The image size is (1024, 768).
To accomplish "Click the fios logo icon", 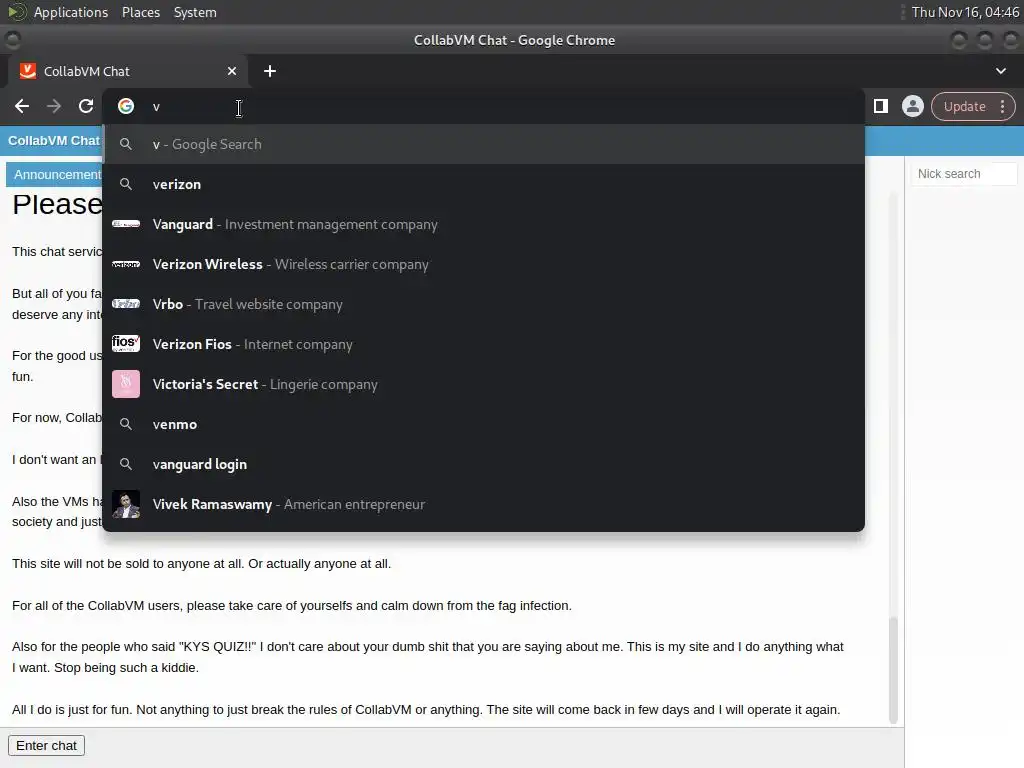I will [126, 344].
